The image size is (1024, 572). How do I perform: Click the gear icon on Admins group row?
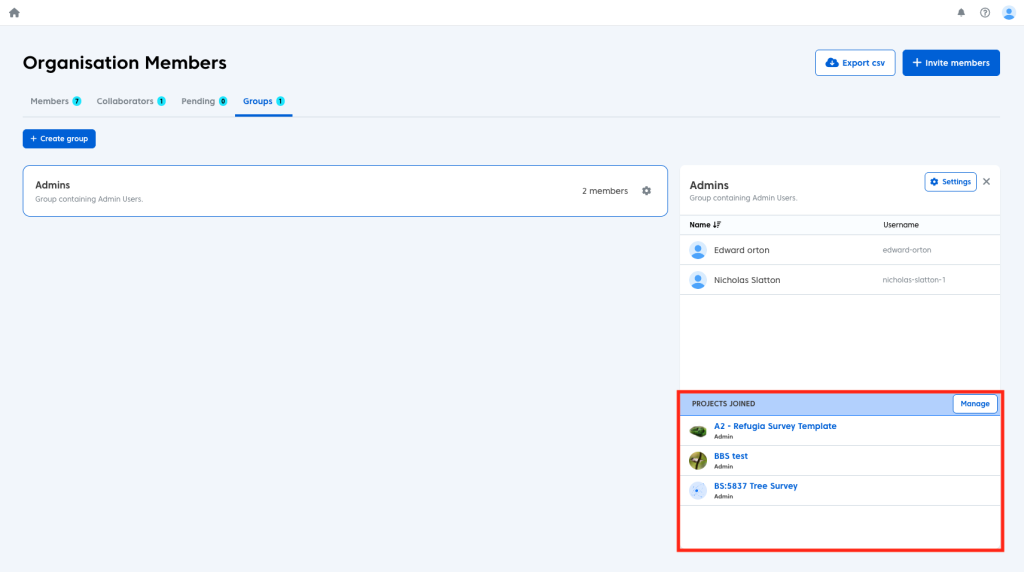pyautogui.click(x=646, y=191)
